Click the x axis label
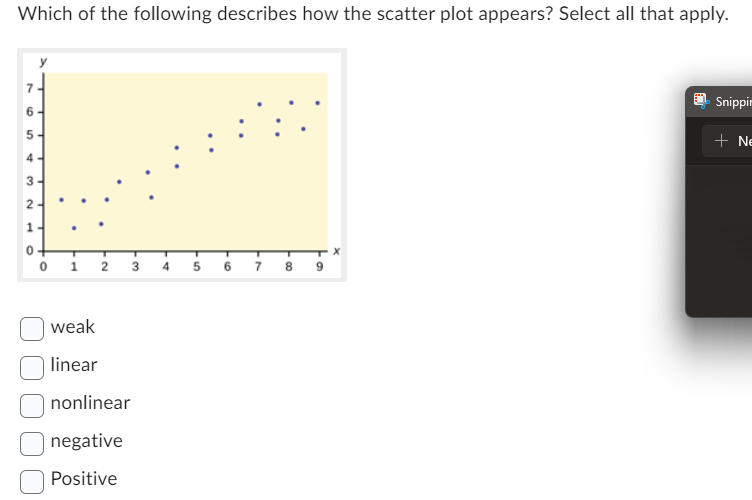Screen dimensions: 752x500 pos(336,251)
